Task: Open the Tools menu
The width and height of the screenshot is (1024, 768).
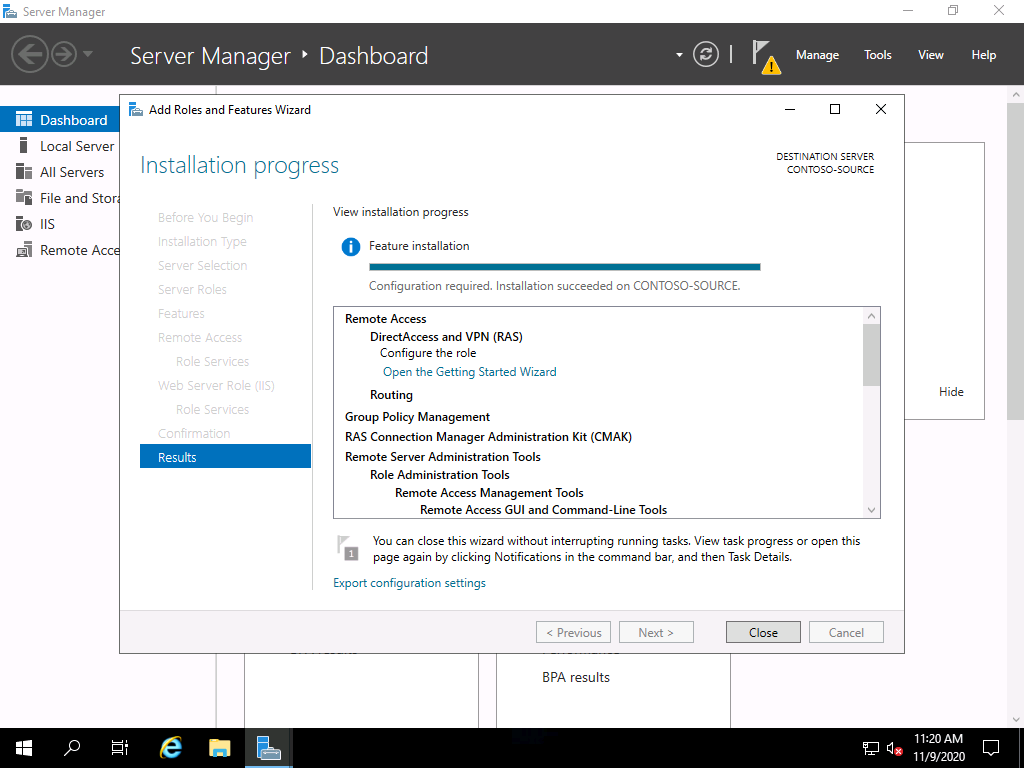Action: (877, 55)
